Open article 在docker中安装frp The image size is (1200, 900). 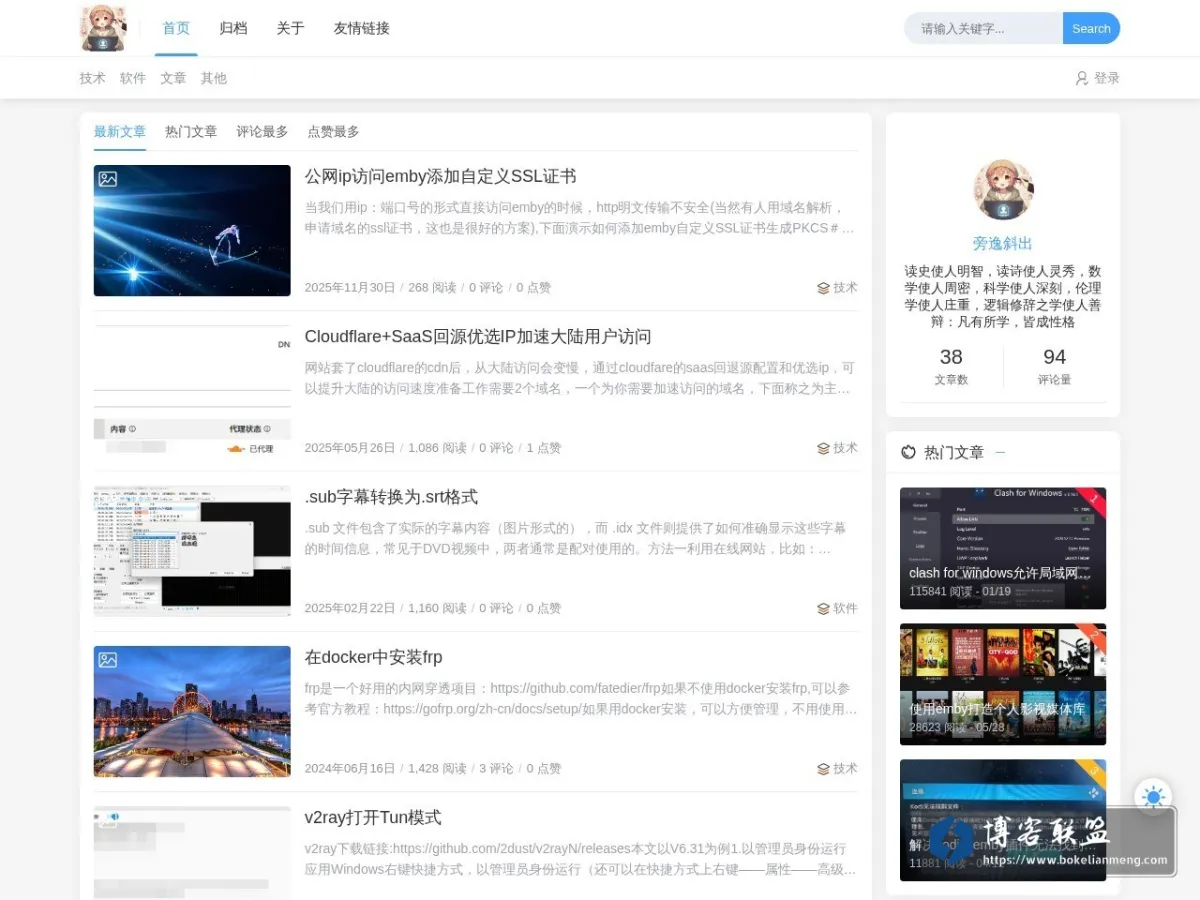pos(373,657)
